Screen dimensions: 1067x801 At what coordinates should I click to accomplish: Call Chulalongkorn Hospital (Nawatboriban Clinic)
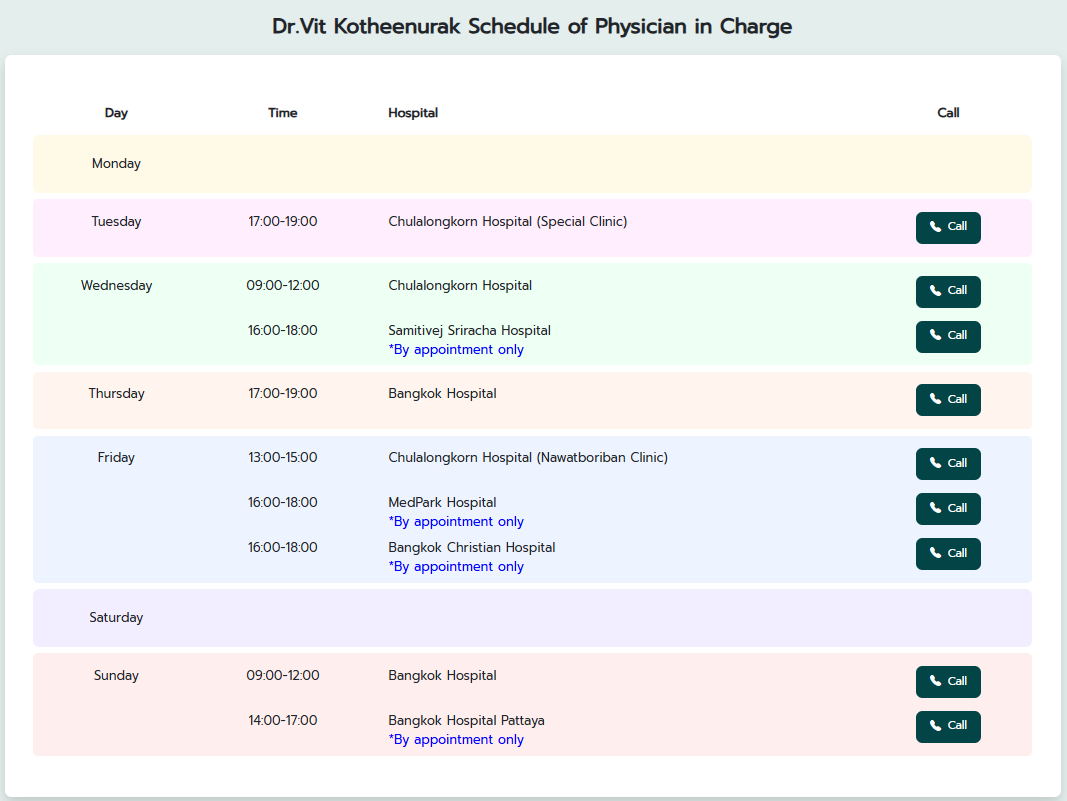pos(948,463)
